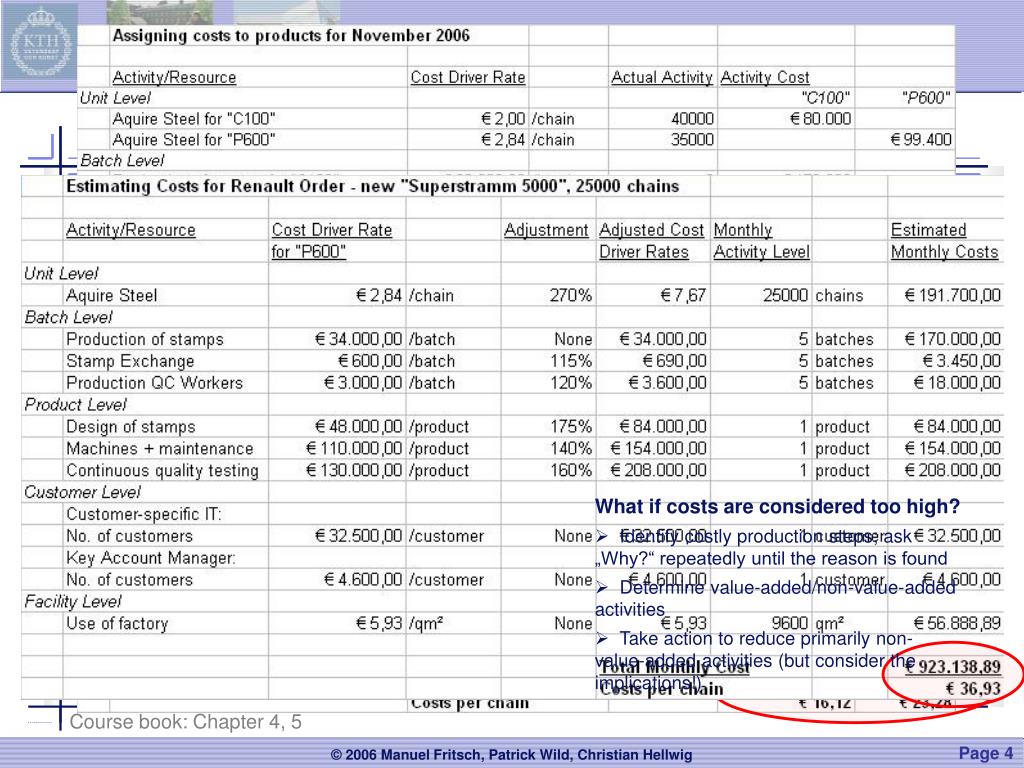Select the "Aquire Steel for "C100"" cell
Image resolution: width=1024 pixels, height=768 pixels.
194,118
